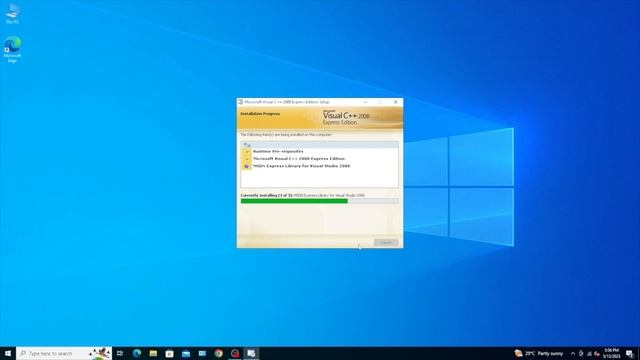Click the Visual C++ 2008 Express Edition logo
This screenshot has width=640, height=360.
(x=346, y=118)
